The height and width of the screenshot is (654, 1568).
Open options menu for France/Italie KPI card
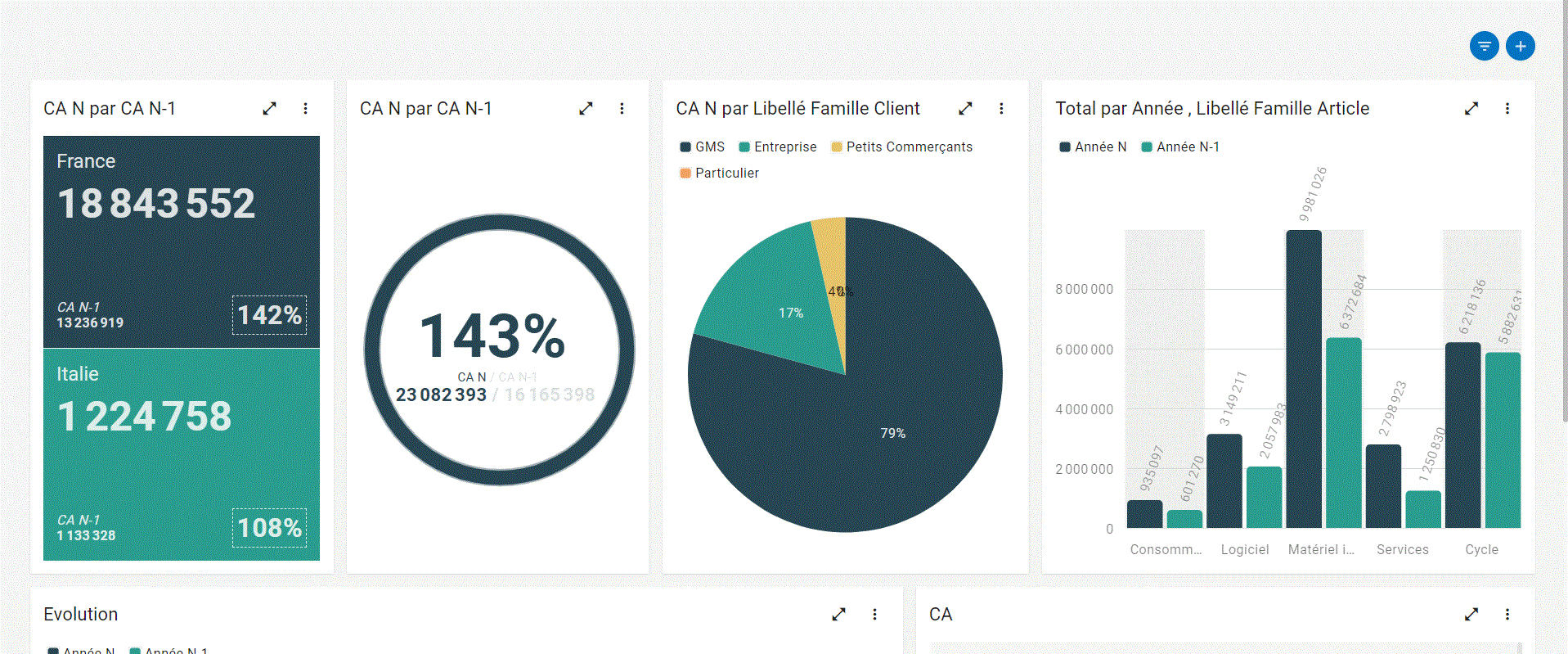pos(305,108)
